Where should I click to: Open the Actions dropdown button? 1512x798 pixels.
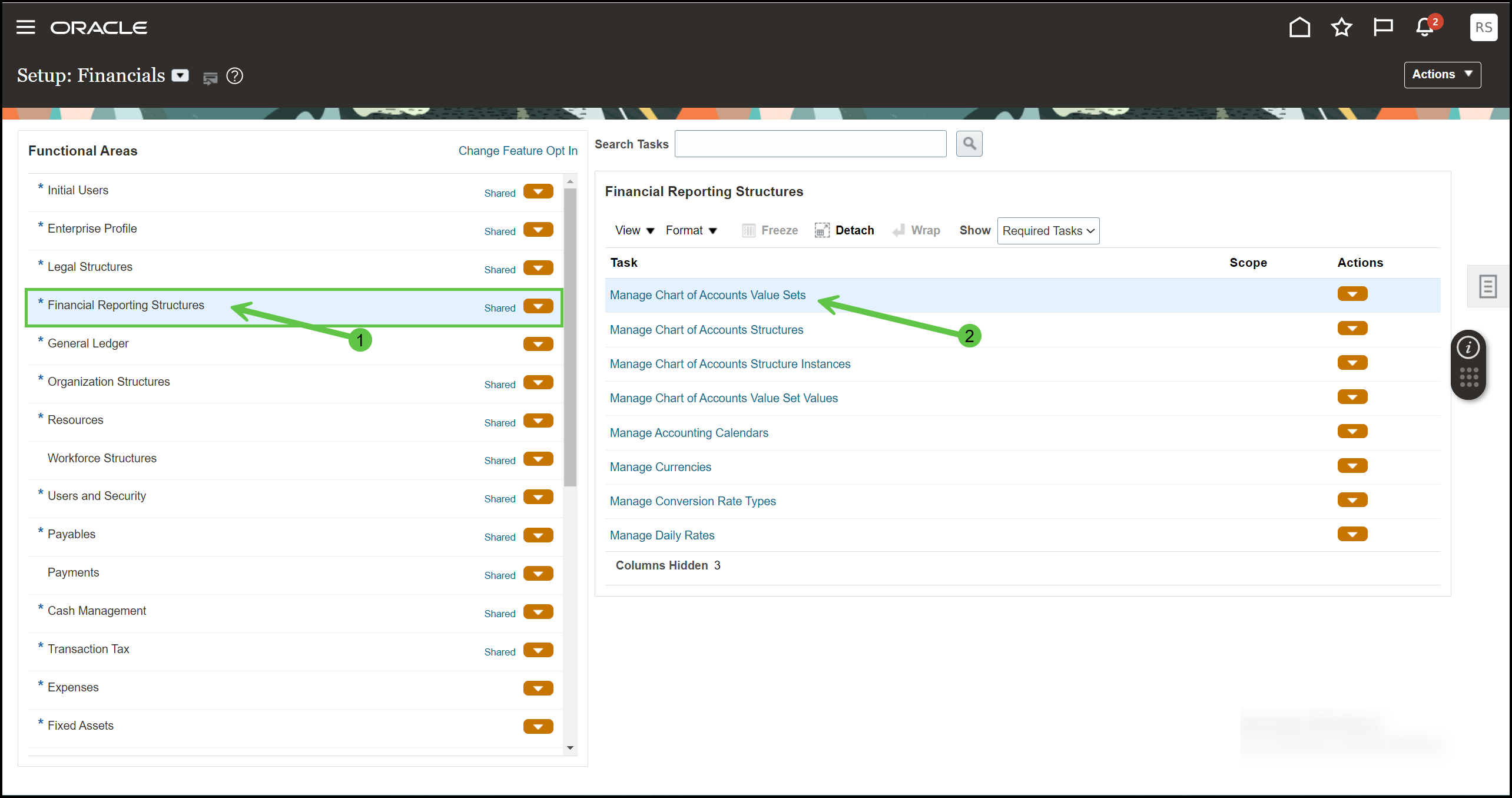(x=1442, y=75)
